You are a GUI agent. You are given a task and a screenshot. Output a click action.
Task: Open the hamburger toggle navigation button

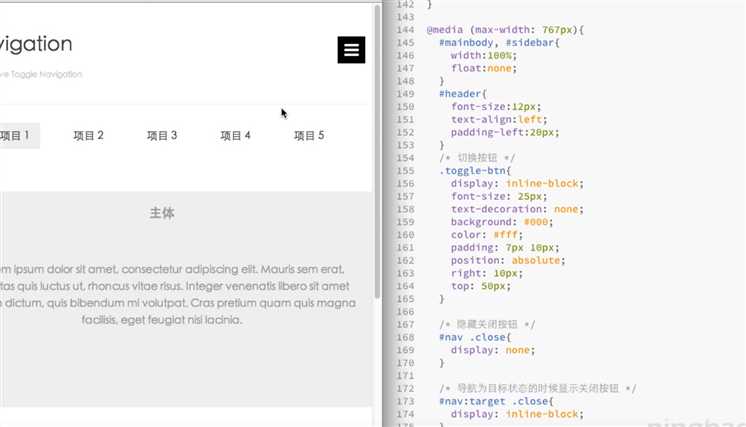point(351,50)
